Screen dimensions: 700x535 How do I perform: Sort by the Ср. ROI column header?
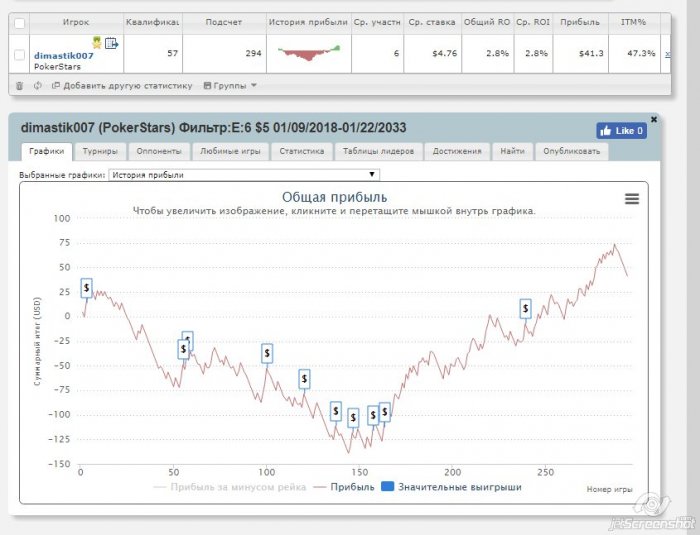coord(533,22)
